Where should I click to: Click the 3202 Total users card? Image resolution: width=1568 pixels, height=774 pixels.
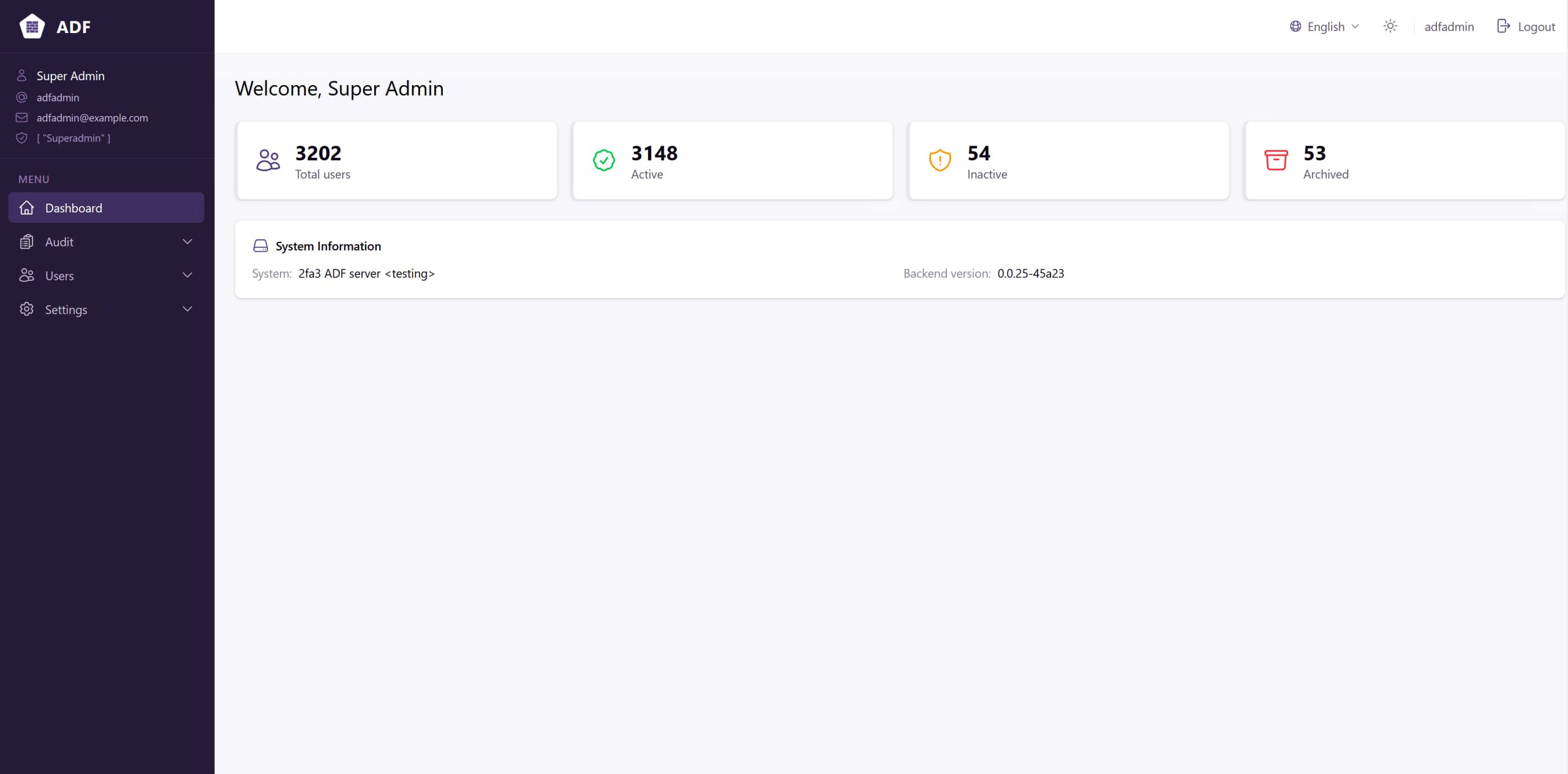[x=397, y=160]
